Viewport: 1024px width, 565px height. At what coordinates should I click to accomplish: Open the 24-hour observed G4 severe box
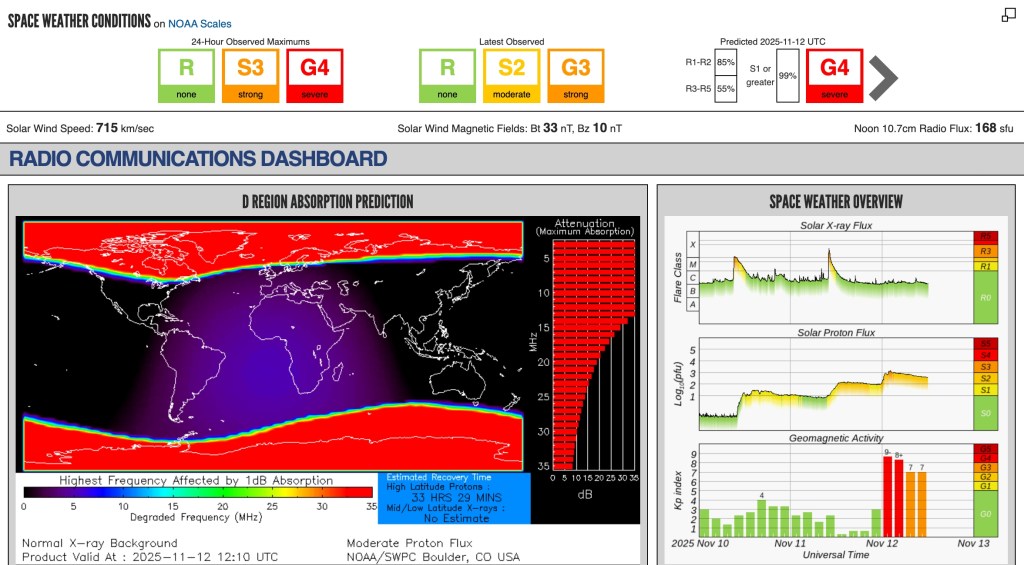pos(315,76)
